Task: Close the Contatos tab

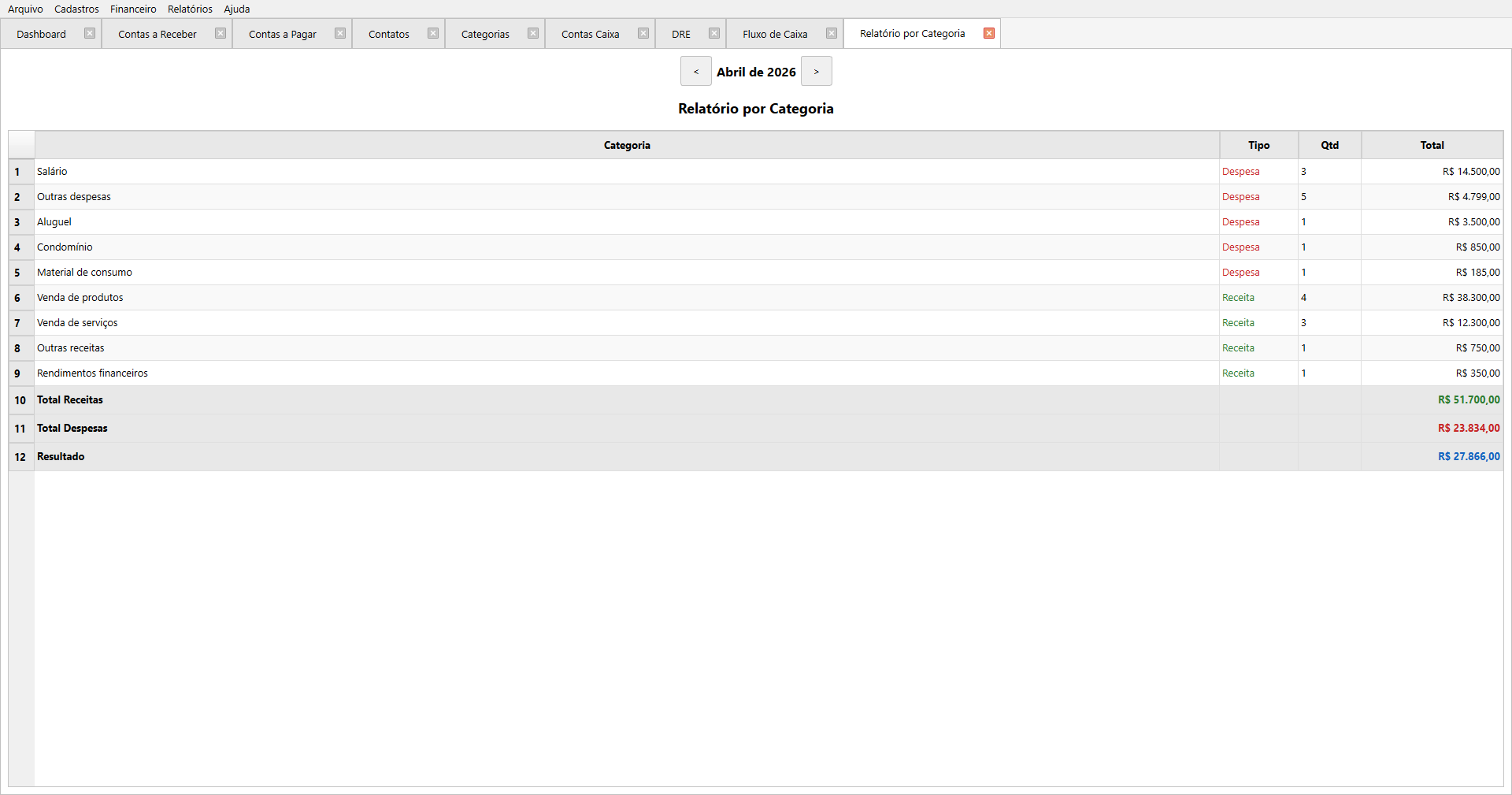Action: 433,34
